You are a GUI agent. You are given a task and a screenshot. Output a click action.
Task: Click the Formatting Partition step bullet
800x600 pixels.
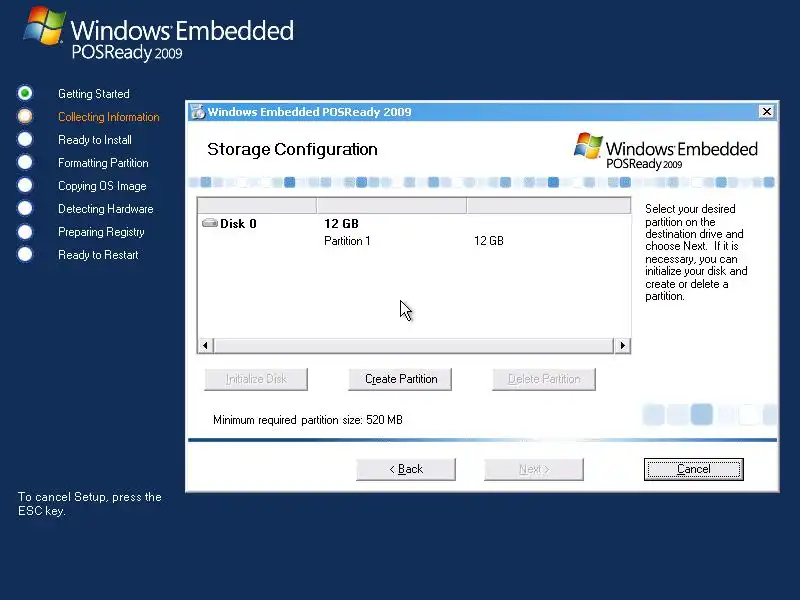coord(25,162)
